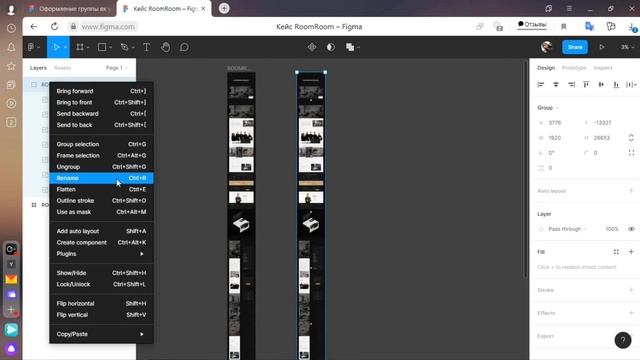The height and width of the screenshot is (360, 640).
Task: Open the Page 1 dropdown
Action: pyautogui.click(x=117, y=68)
